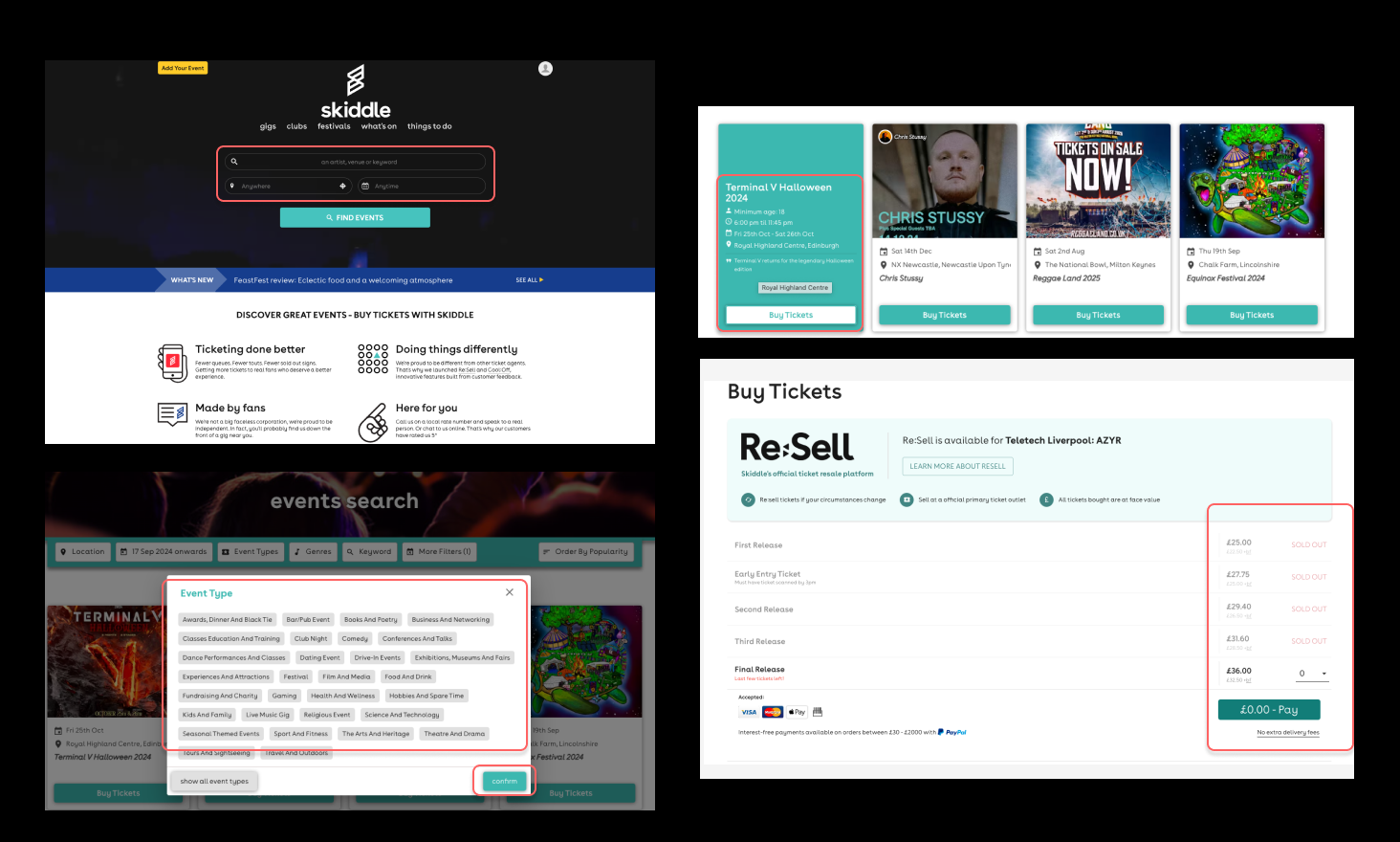Image resolution: width=1400 pixels, height=842 pixels.
Task: Open the Anytime date picker field
Action: pyautogui.click(x=421, y=186)
